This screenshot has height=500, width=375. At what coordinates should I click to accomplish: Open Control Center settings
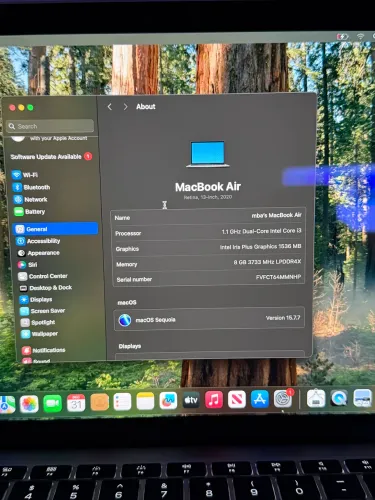click(x=43, y=276)
